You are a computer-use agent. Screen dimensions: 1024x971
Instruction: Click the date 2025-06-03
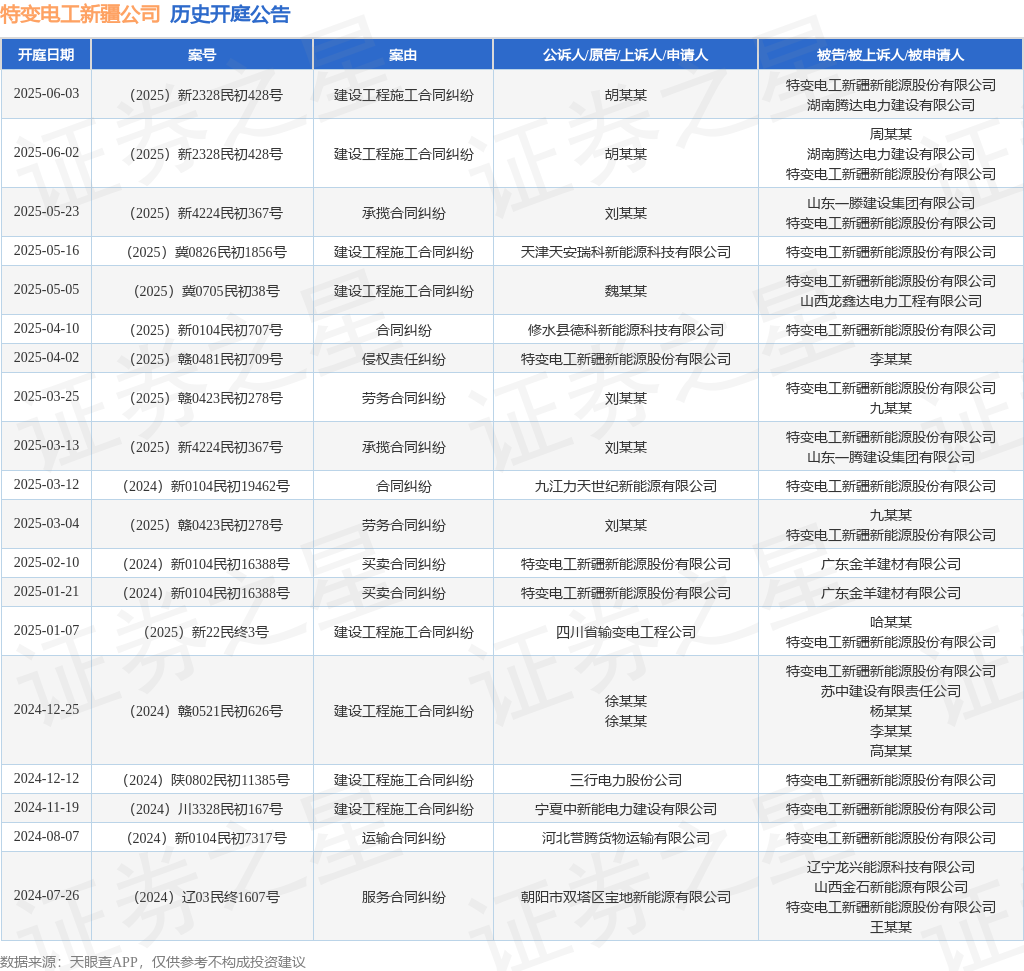click(46, 93)
